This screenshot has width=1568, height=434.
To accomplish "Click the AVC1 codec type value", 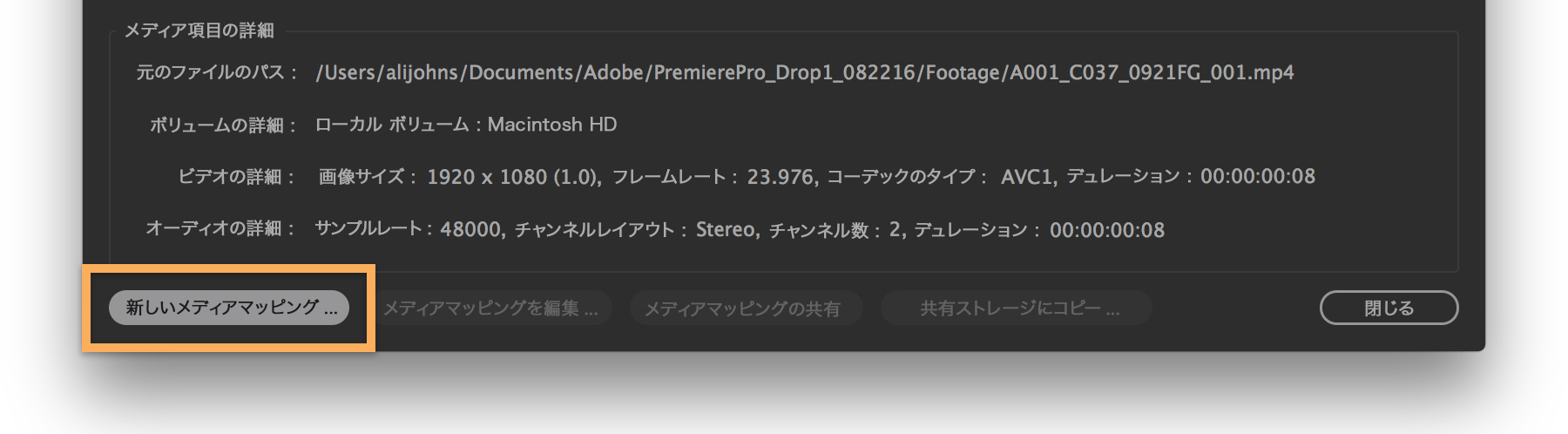I will (1027, 177).
